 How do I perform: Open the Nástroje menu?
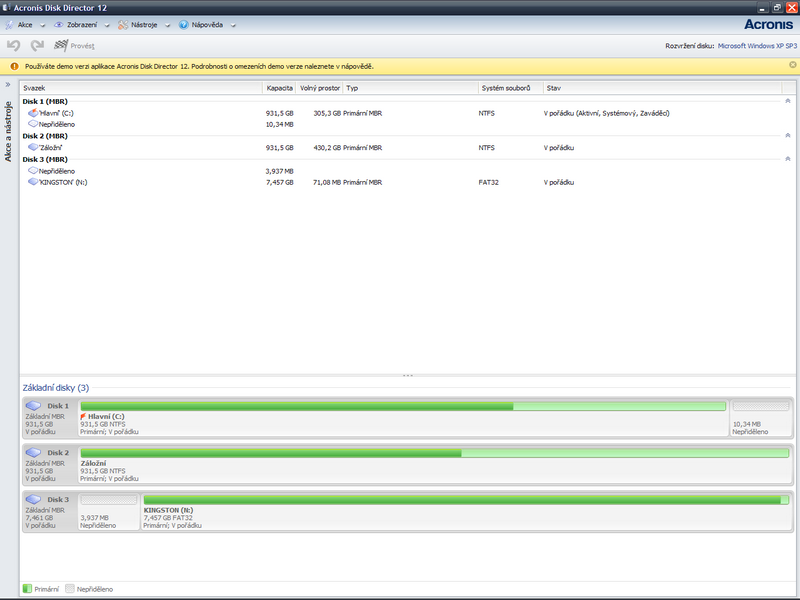pos(144,24)
